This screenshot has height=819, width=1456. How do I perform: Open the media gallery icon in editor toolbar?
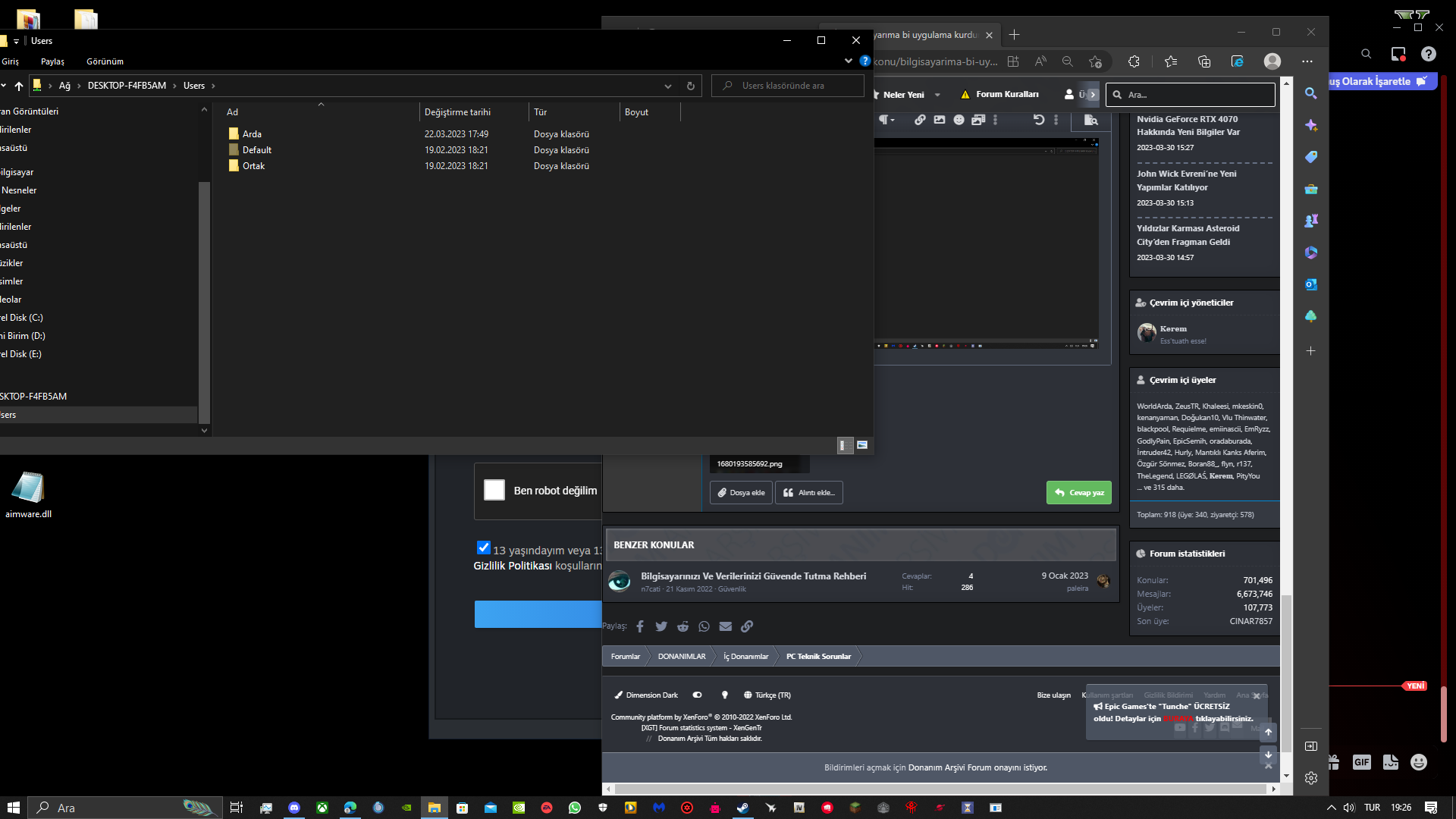[978, 120]
